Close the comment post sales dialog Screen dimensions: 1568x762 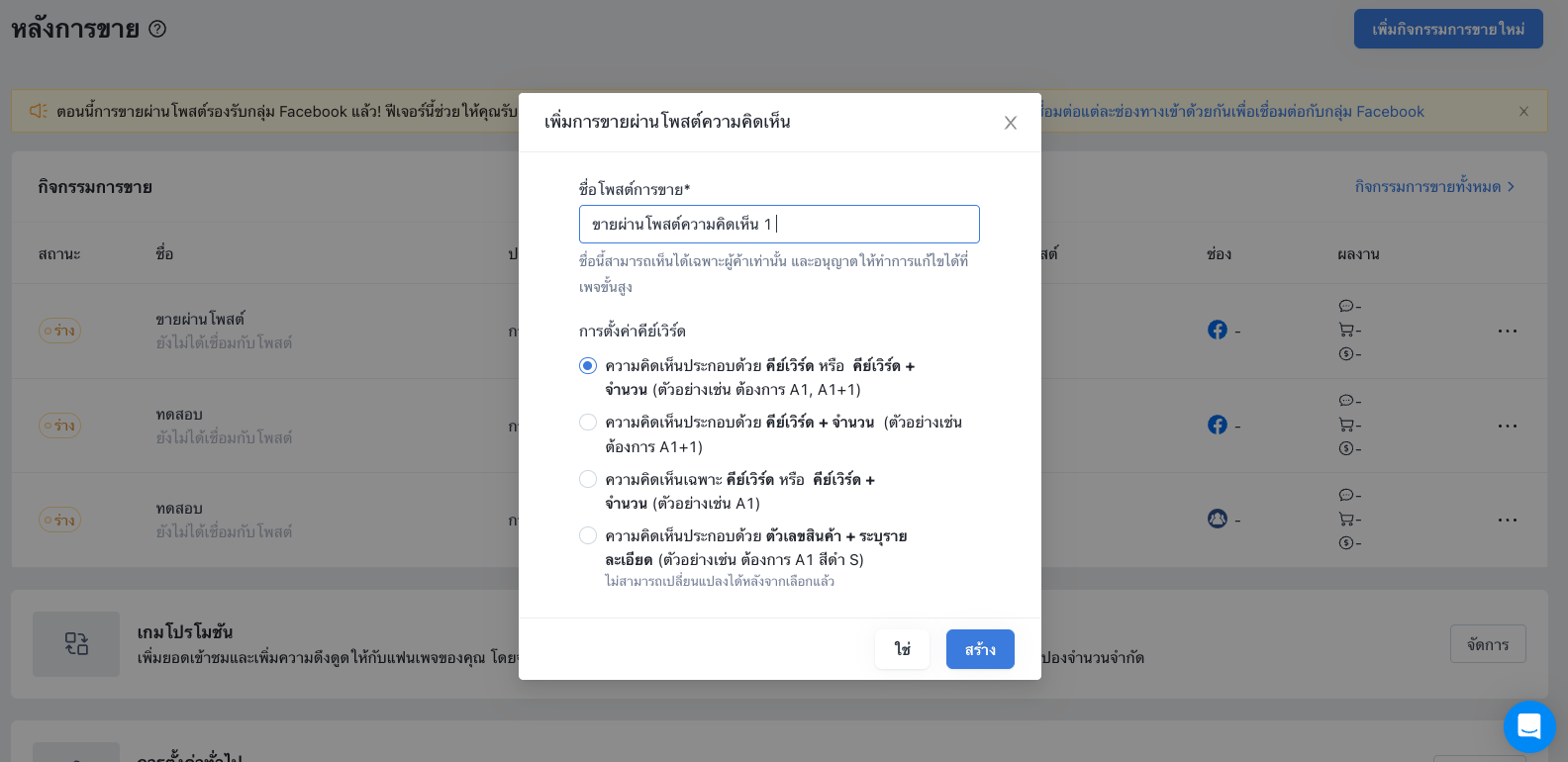tap(1011, 123)
